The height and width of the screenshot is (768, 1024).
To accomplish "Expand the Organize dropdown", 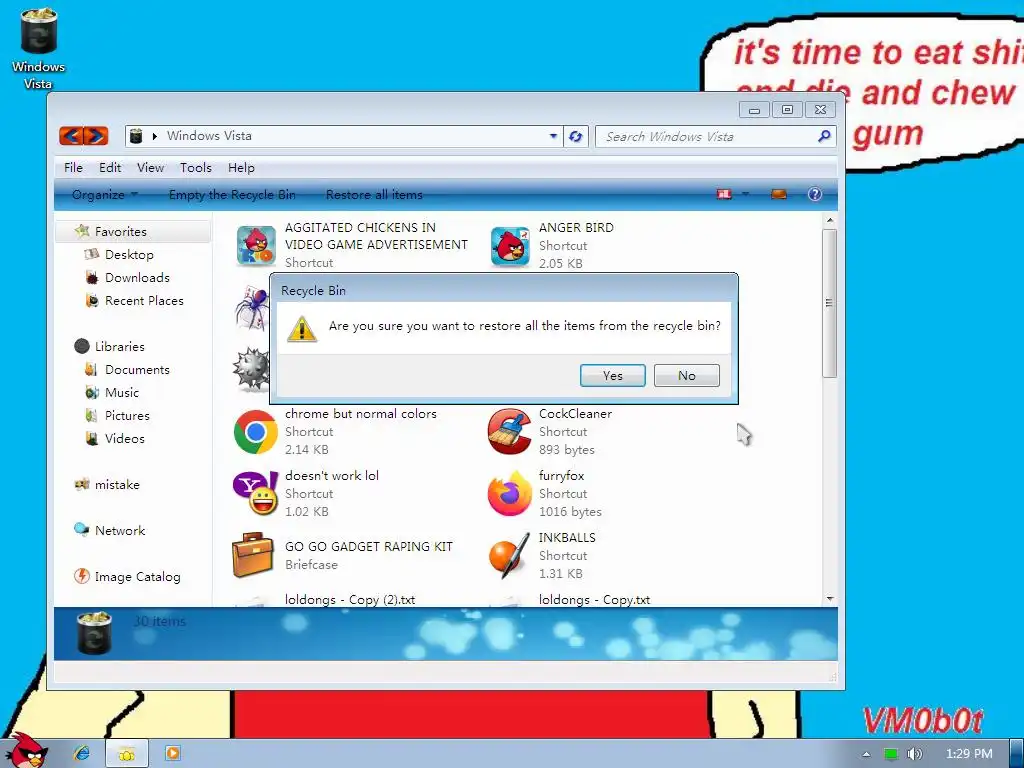I will pos(104,195).
